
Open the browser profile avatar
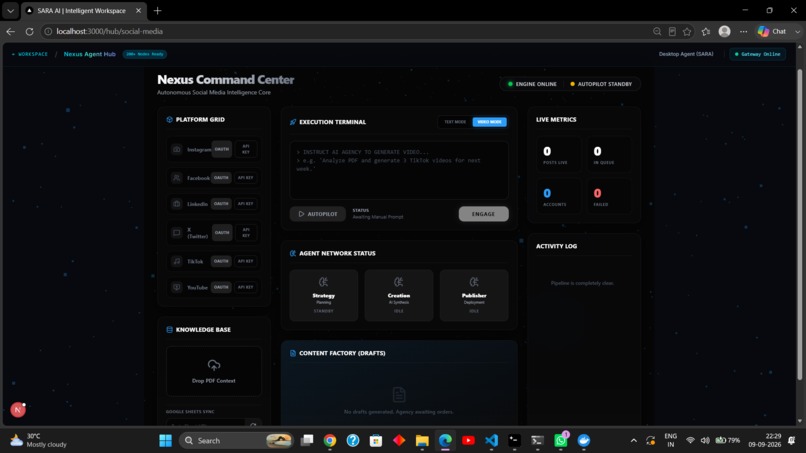[x=724, y=31]
